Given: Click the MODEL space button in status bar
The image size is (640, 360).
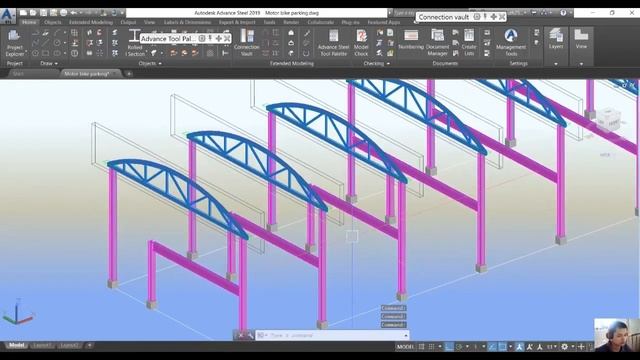Looking at the screenshot, I should (405, 347).
